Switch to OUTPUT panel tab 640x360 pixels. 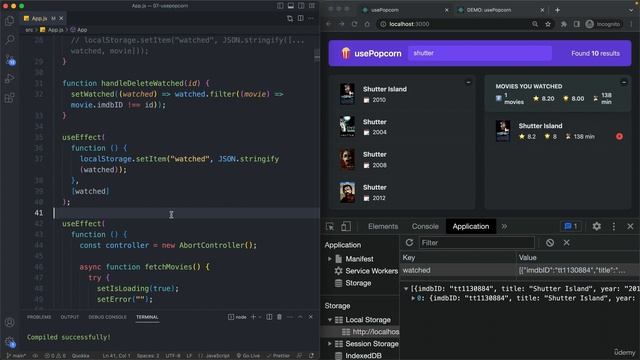[x=69, y=317]
